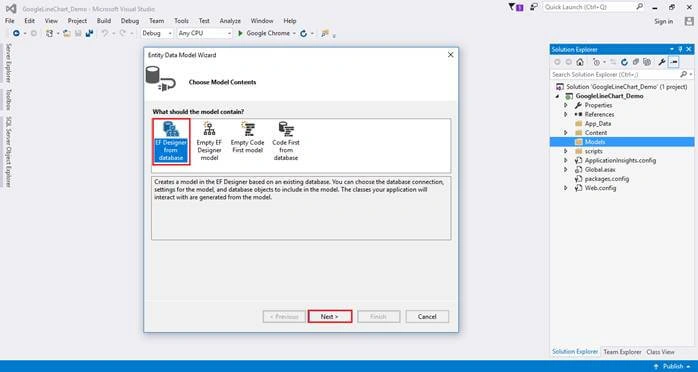Close the Entity Data Model Wizard

450,55
